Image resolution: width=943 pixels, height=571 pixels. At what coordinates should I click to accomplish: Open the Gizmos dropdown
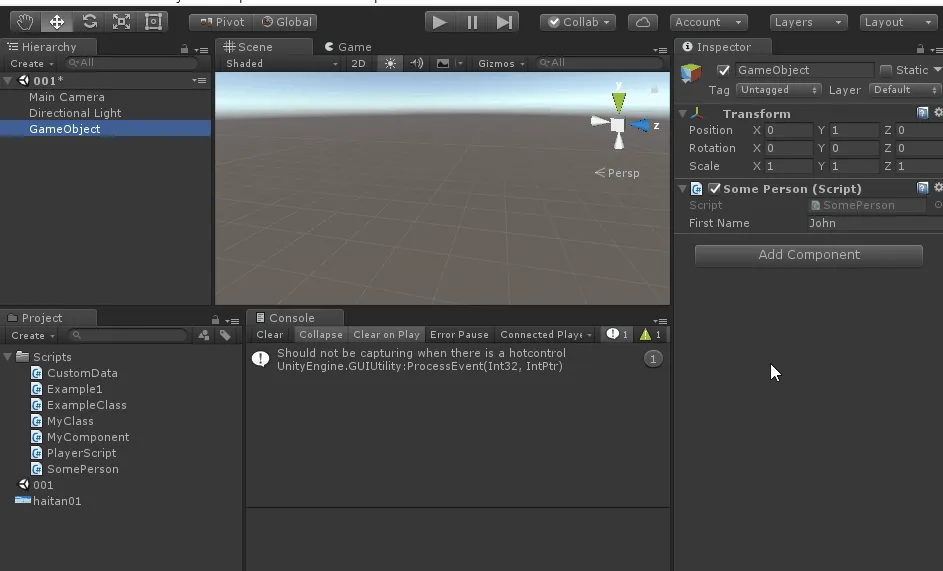tap(501, 63)
